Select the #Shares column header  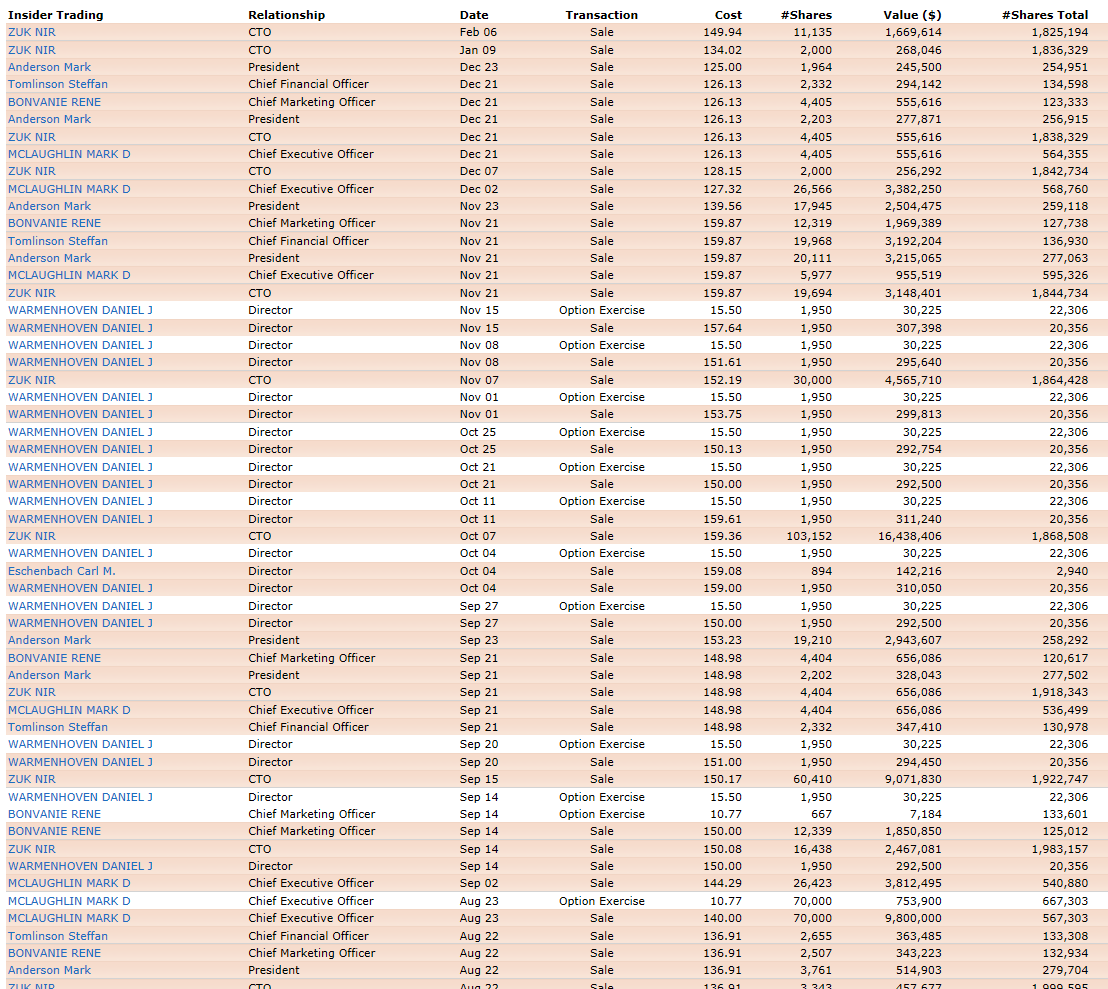806,15
